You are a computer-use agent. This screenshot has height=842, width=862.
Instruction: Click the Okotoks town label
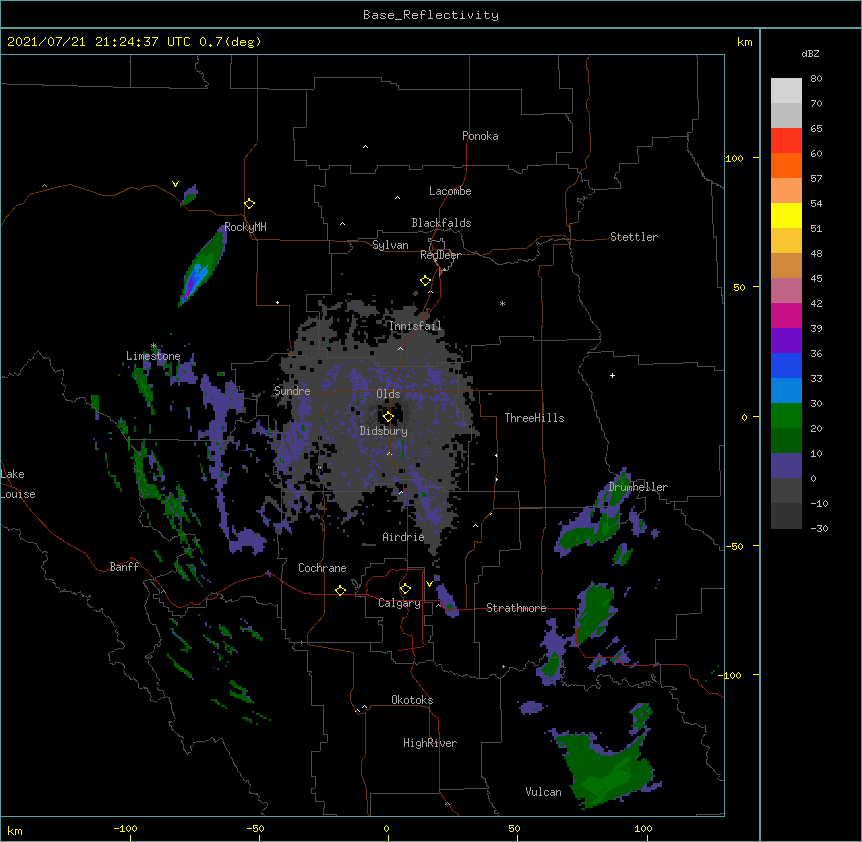[412, 700]
